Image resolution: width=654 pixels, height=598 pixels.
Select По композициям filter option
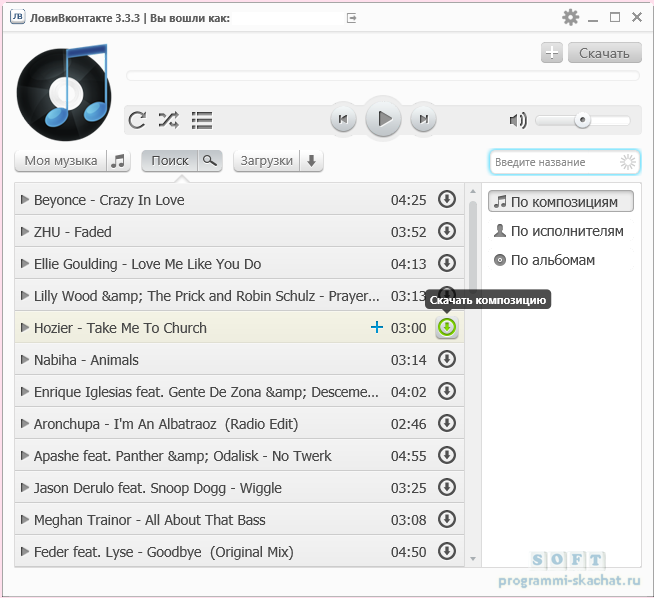[x=561, y=202]
